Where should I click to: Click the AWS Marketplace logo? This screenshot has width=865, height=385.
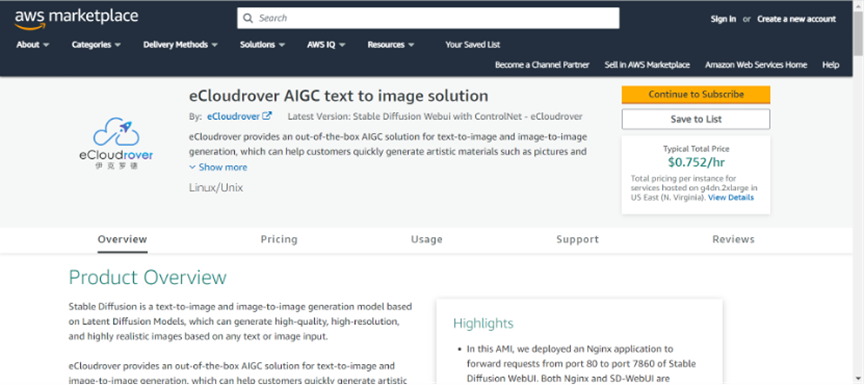click(76, 18)
